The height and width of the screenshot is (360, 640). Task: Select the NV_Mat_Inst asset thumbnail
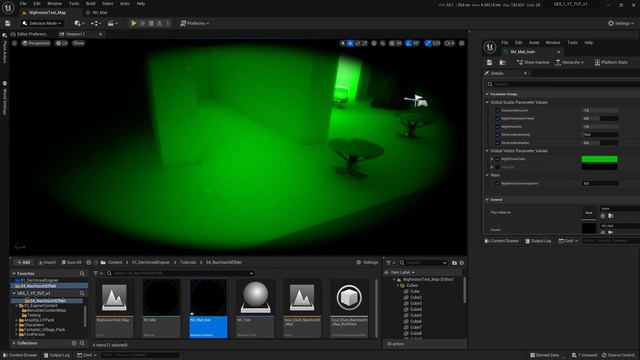208,309
